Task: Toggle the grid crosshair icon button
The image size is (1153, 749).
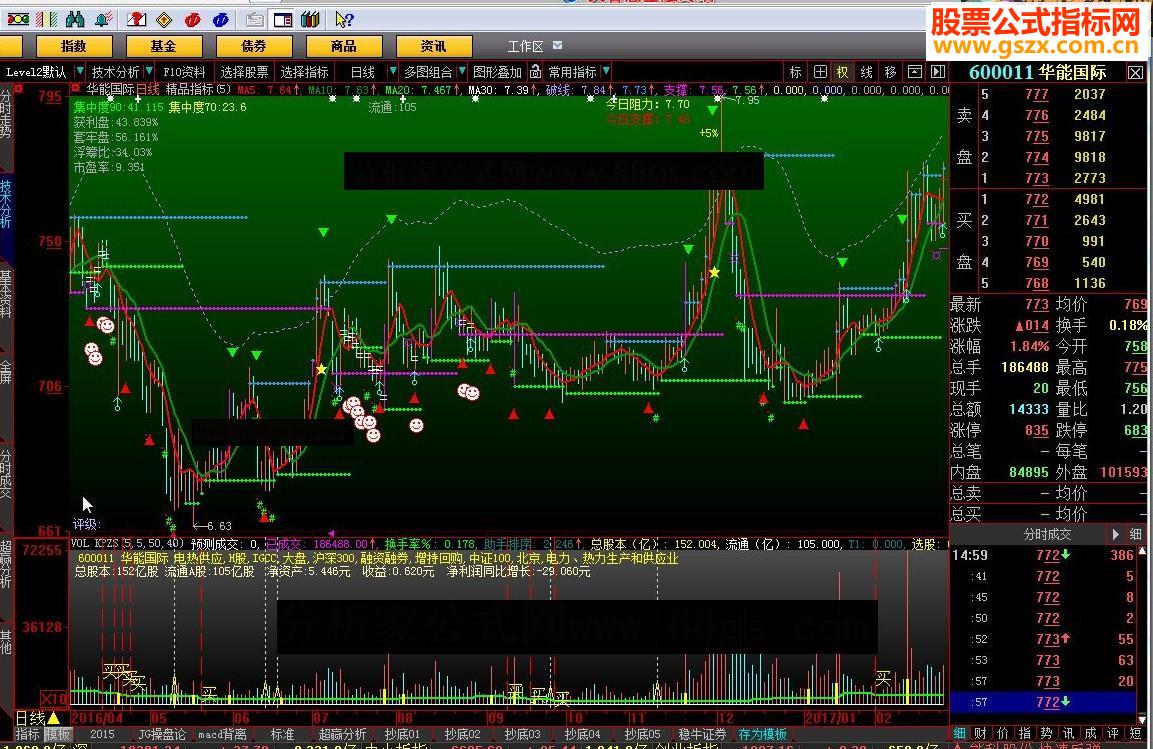Action: (820, 72)
